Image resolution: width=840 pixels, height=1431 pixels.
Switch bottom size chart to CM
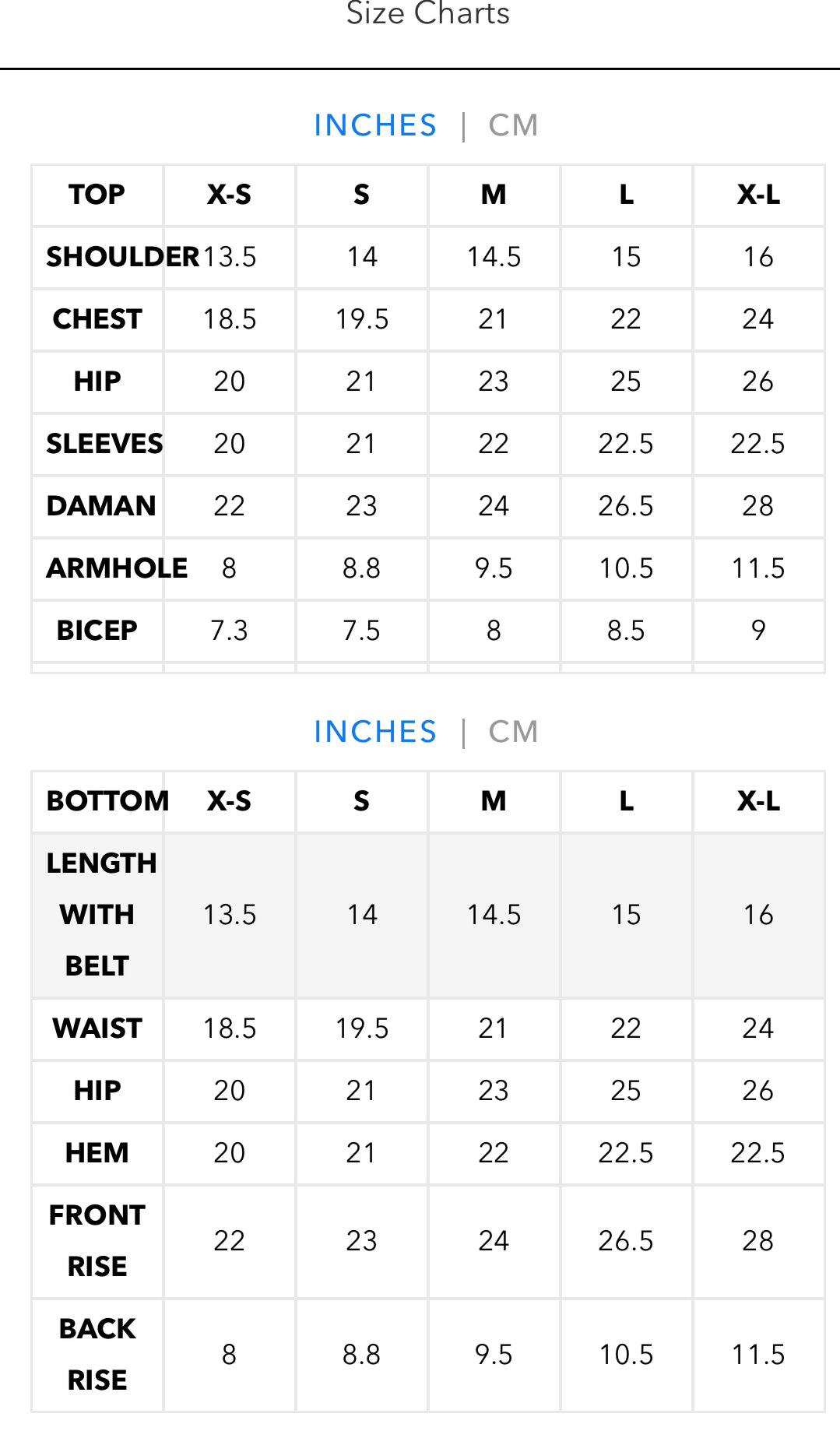point(513,732)
